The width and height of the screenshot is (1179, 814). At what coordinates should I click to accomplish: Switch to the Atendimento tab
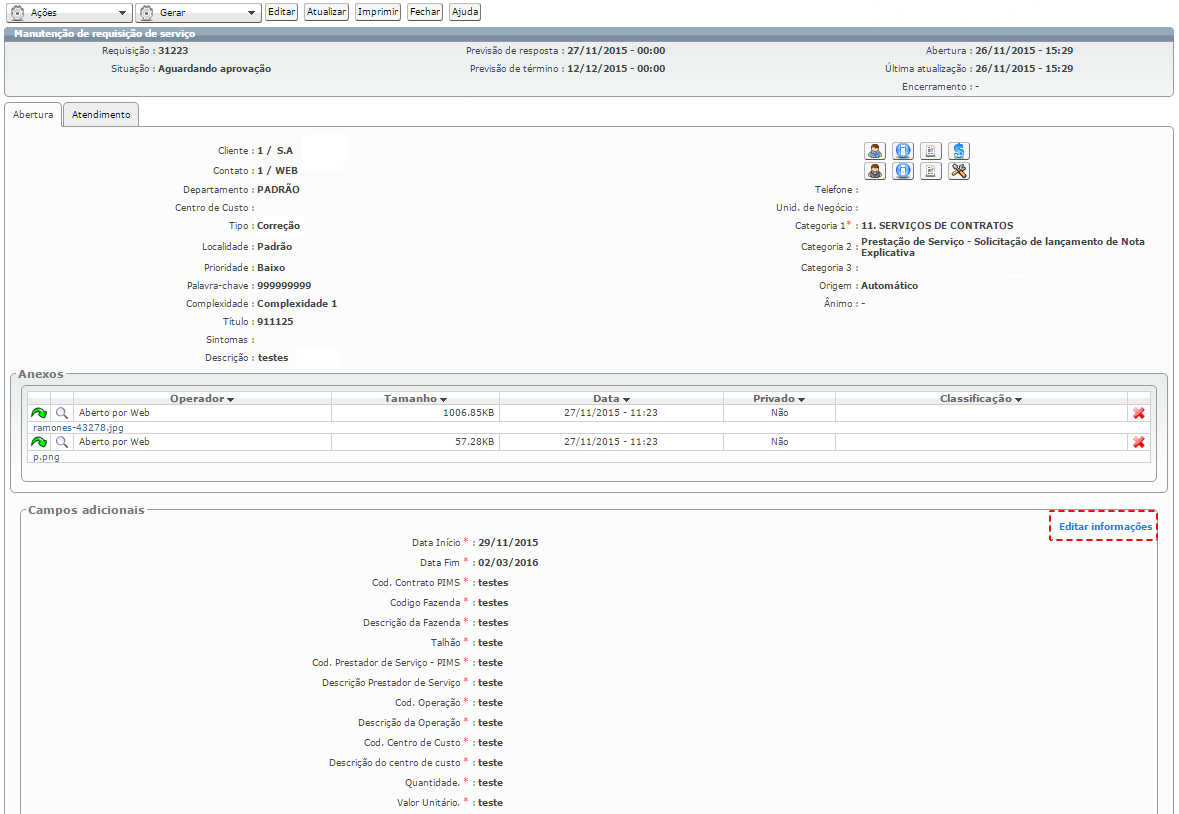[101, 115]
